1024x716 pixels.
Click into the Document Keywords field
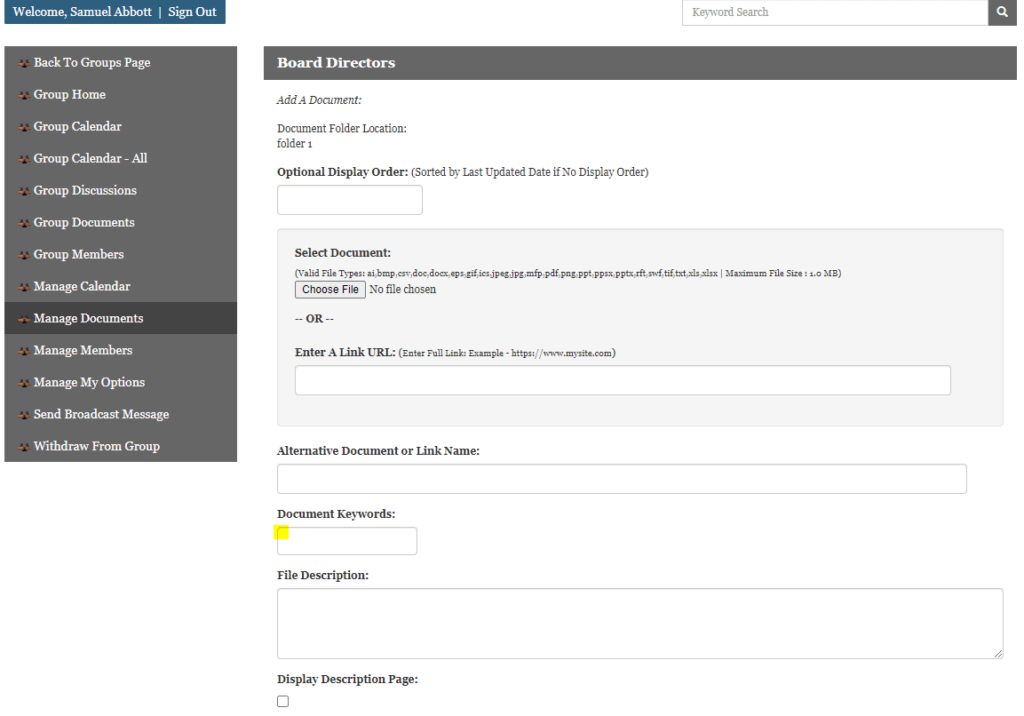coord(347,541)
